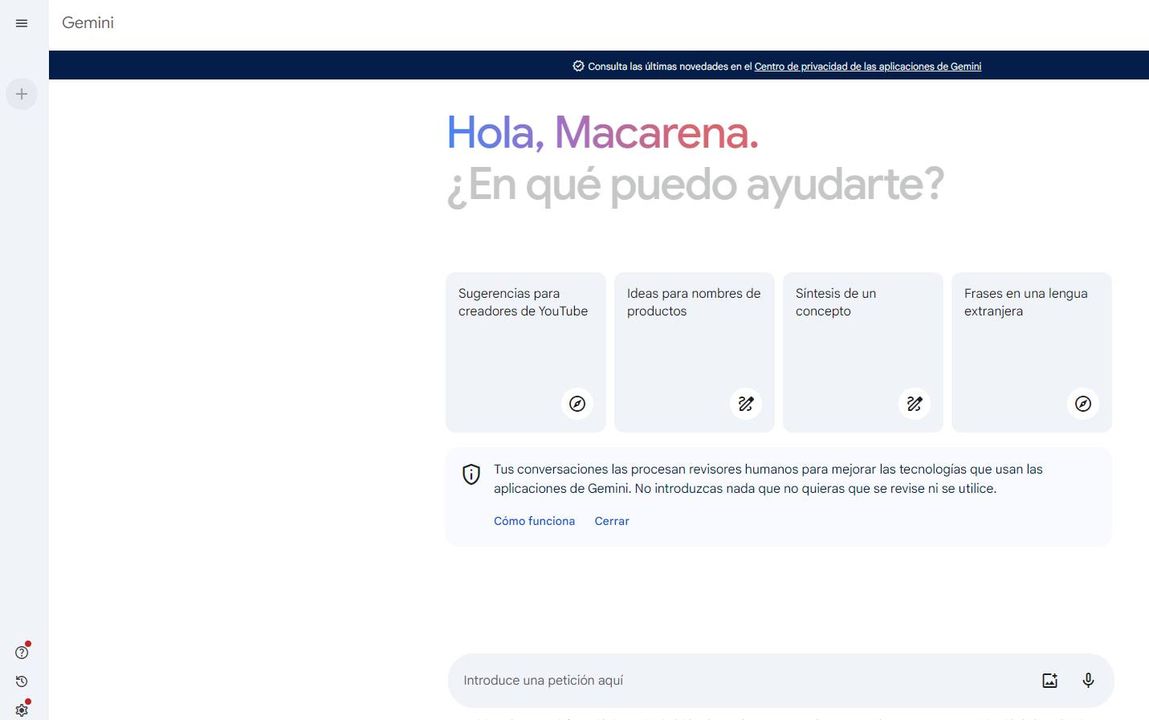Open the hamburger main menu

point(21,23)
